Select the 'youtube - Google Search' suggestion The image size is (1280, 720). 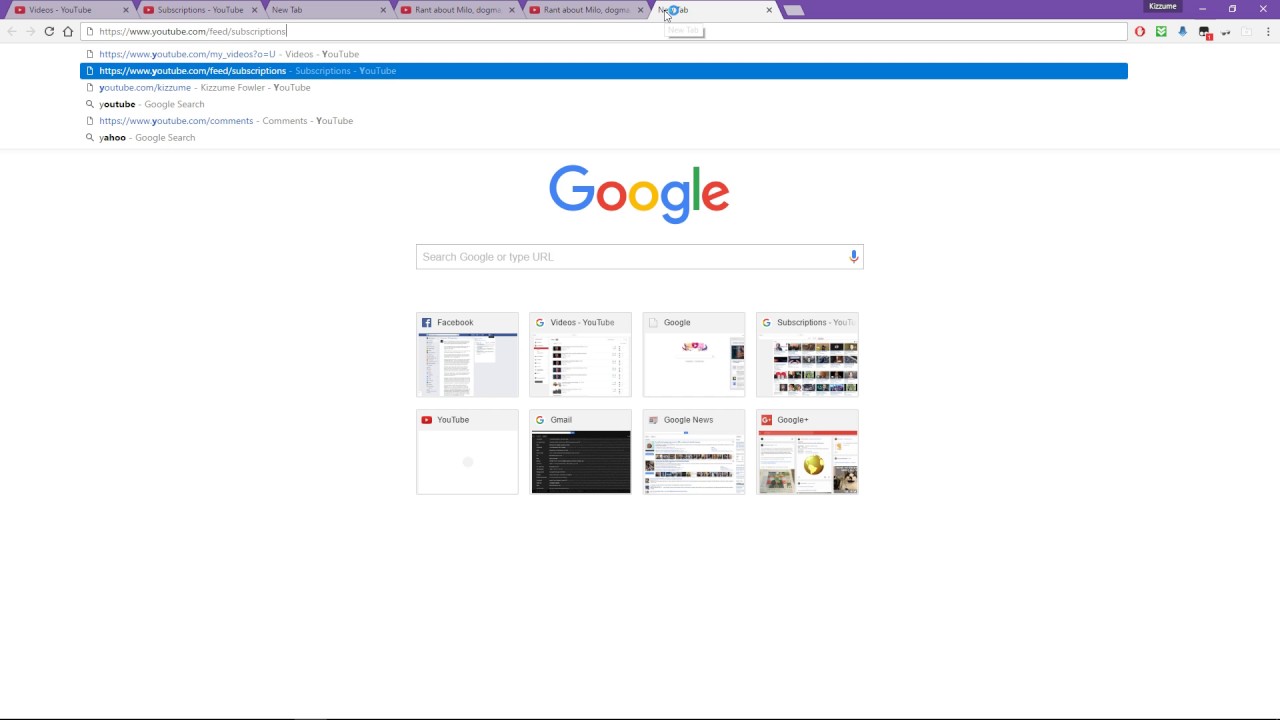604,104
